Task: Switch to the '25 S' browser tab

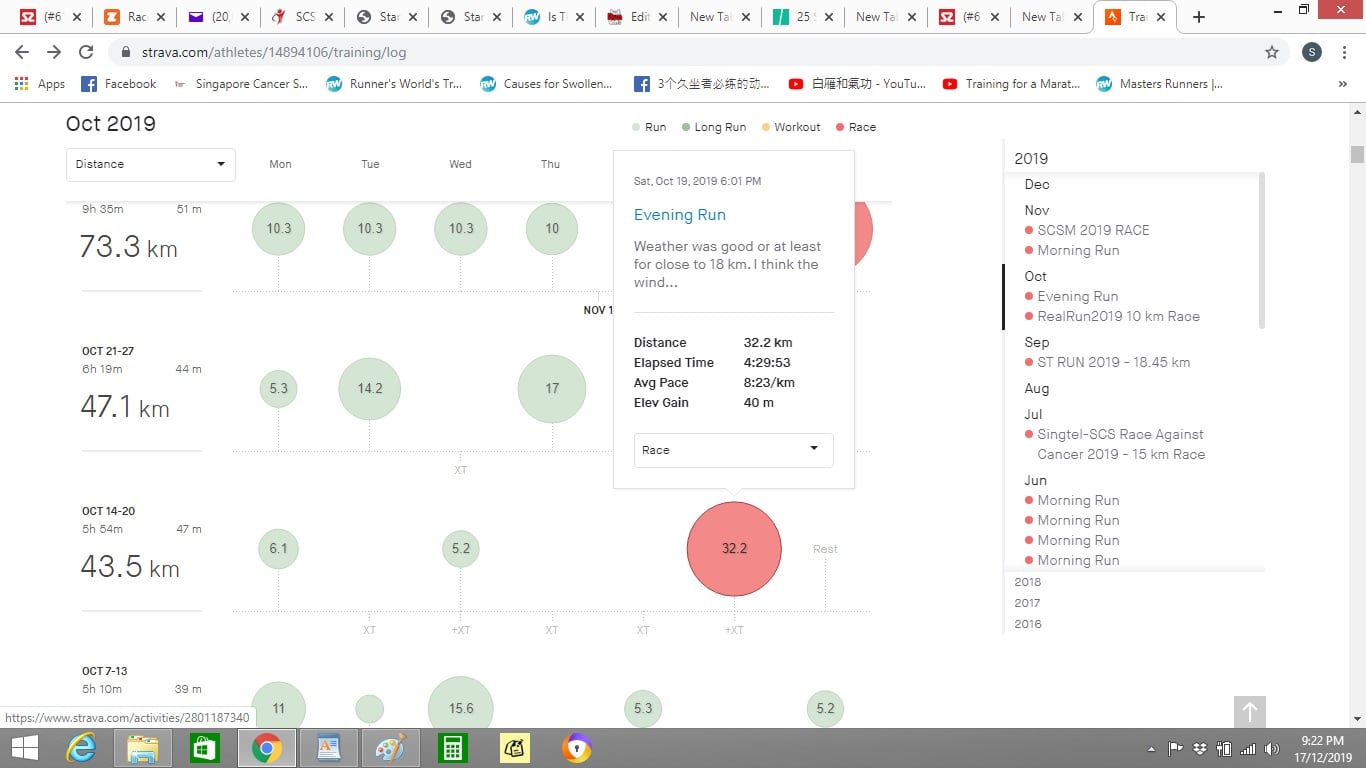Action: [x=804, y=17]
